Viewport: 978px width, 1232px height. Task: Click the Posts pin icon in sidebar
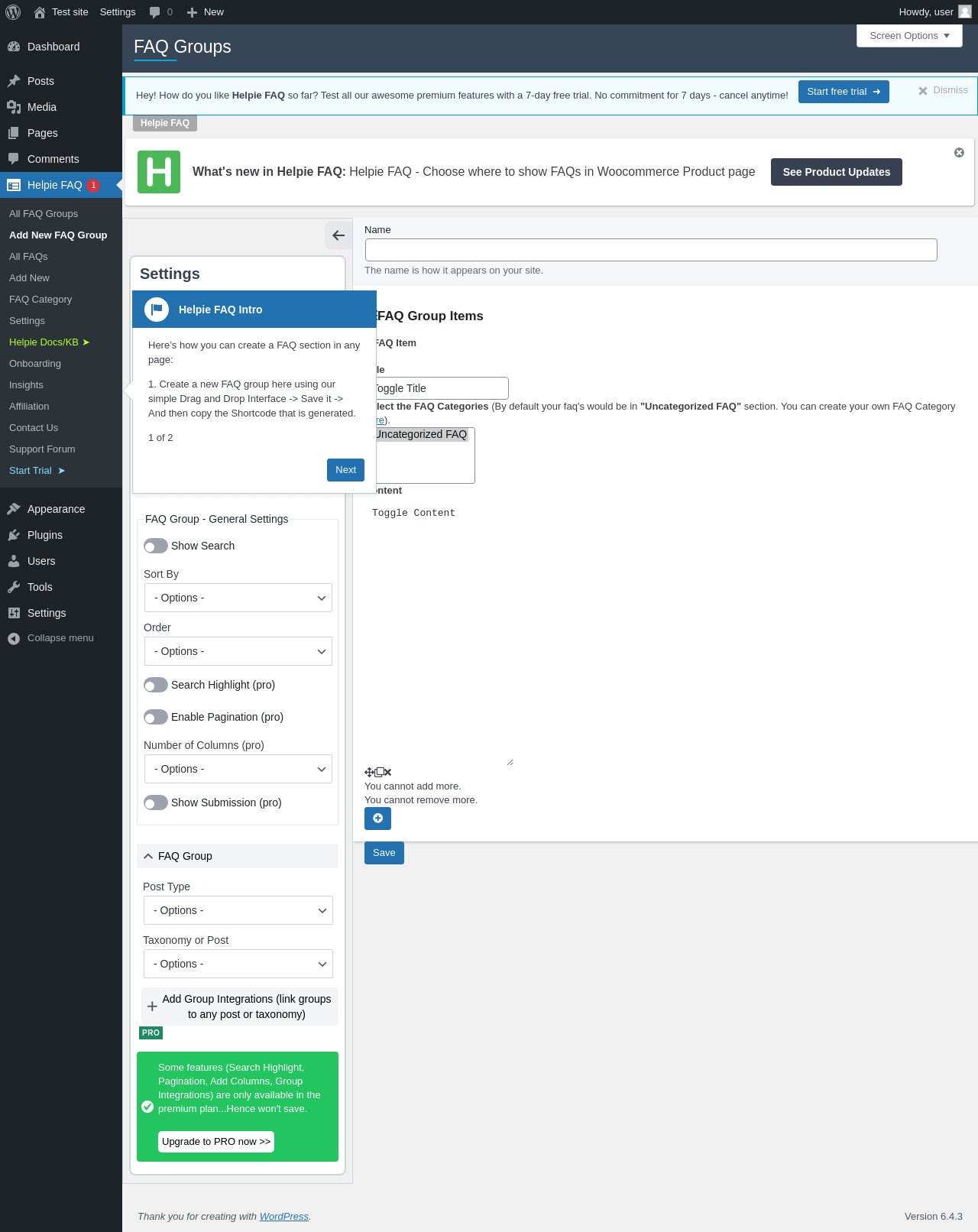click(x=14, y=81)
